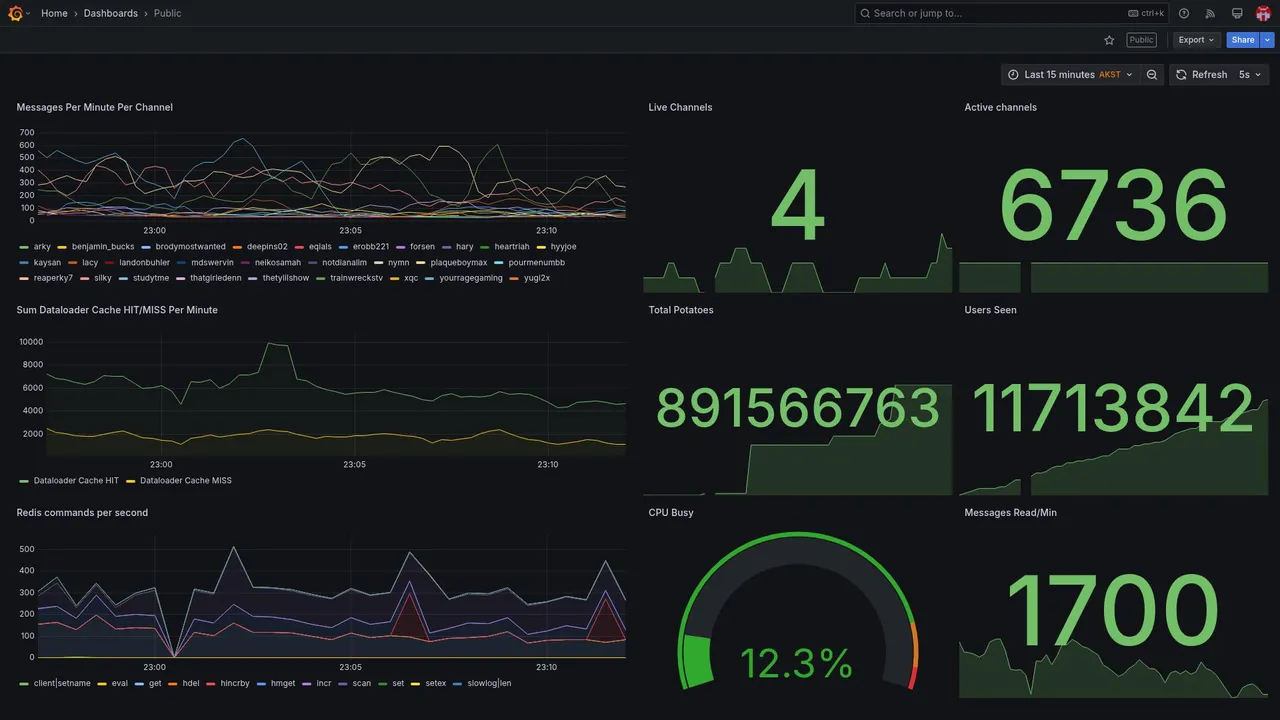Viewport: 1280px width, 720px height.
Task: Toggle the forsen series in the legend
Action: (422, 246)
